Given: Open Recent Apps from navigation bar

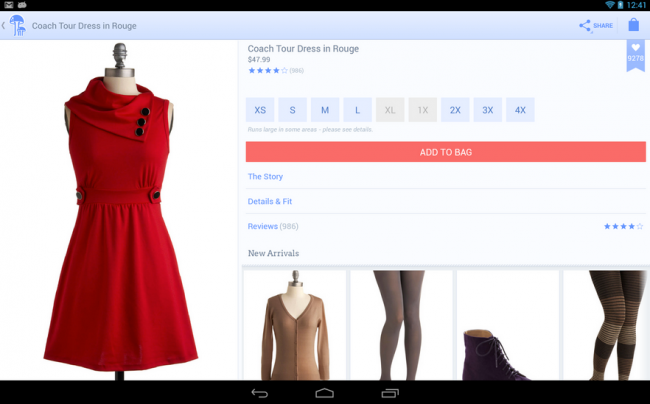Looking at the screenshot, I should (390, 392).
